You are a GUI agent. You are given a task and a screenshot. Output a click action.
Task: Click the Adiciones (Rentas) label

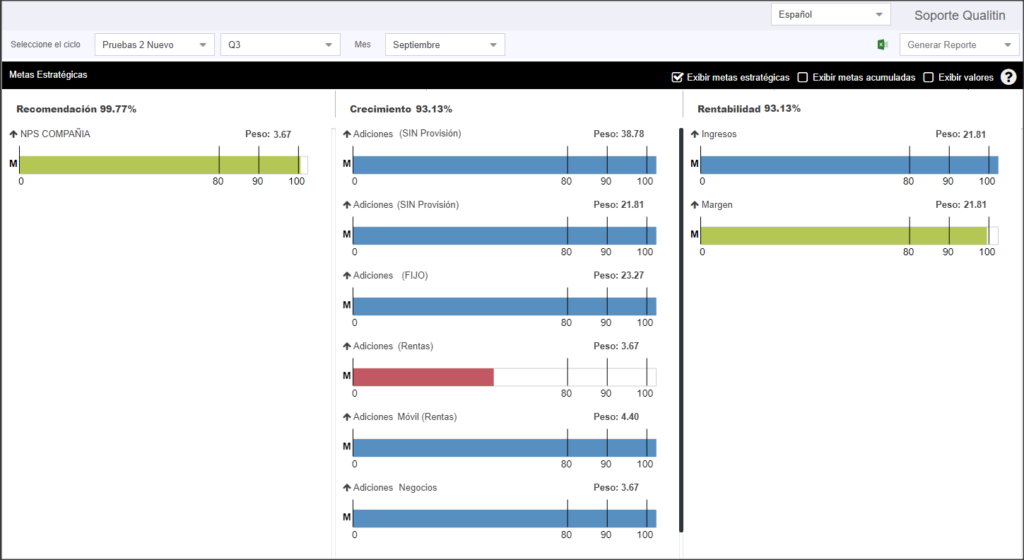(x=393, y=346)
